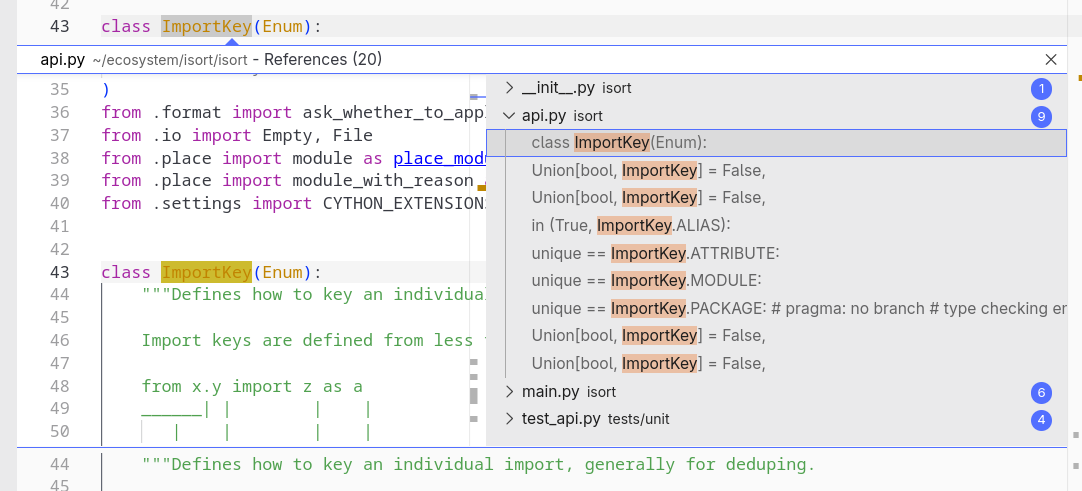Jump to the ImportKey.ATTRIBUTE reference
Screen dimensions: 1082x491
pos(655,253)
